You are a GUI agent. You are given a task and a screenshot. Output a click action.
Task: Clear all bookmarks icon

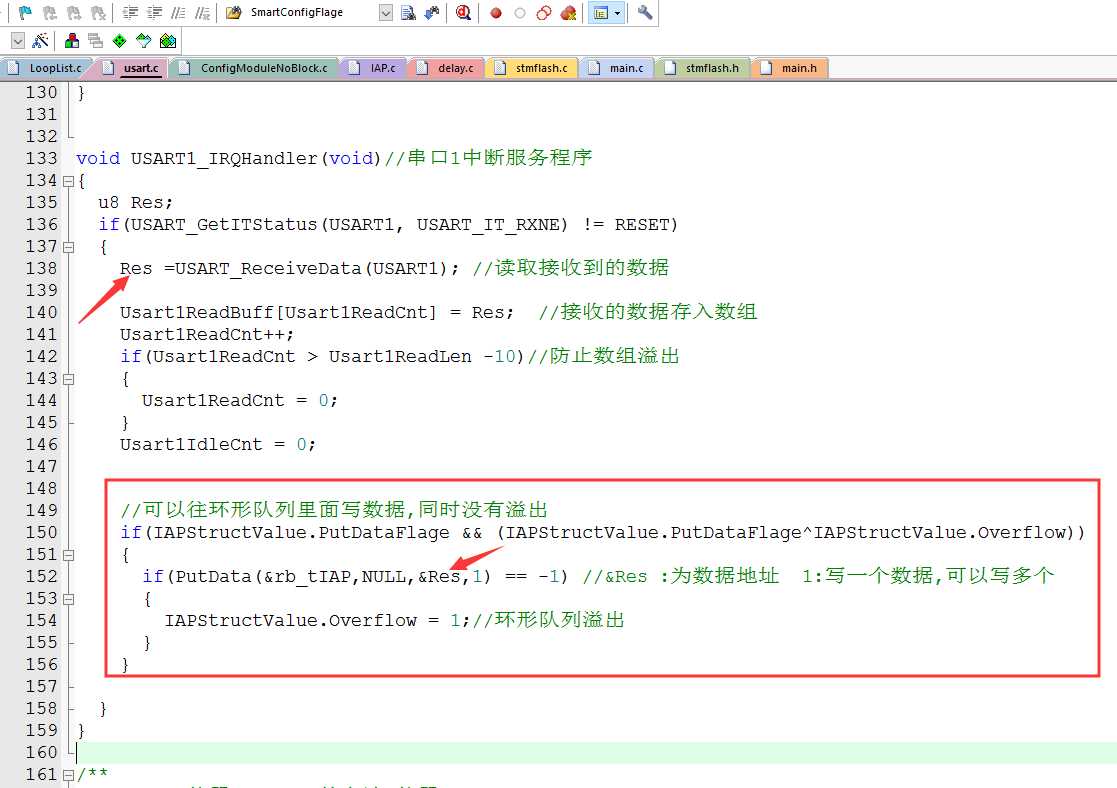coord(98,12)
